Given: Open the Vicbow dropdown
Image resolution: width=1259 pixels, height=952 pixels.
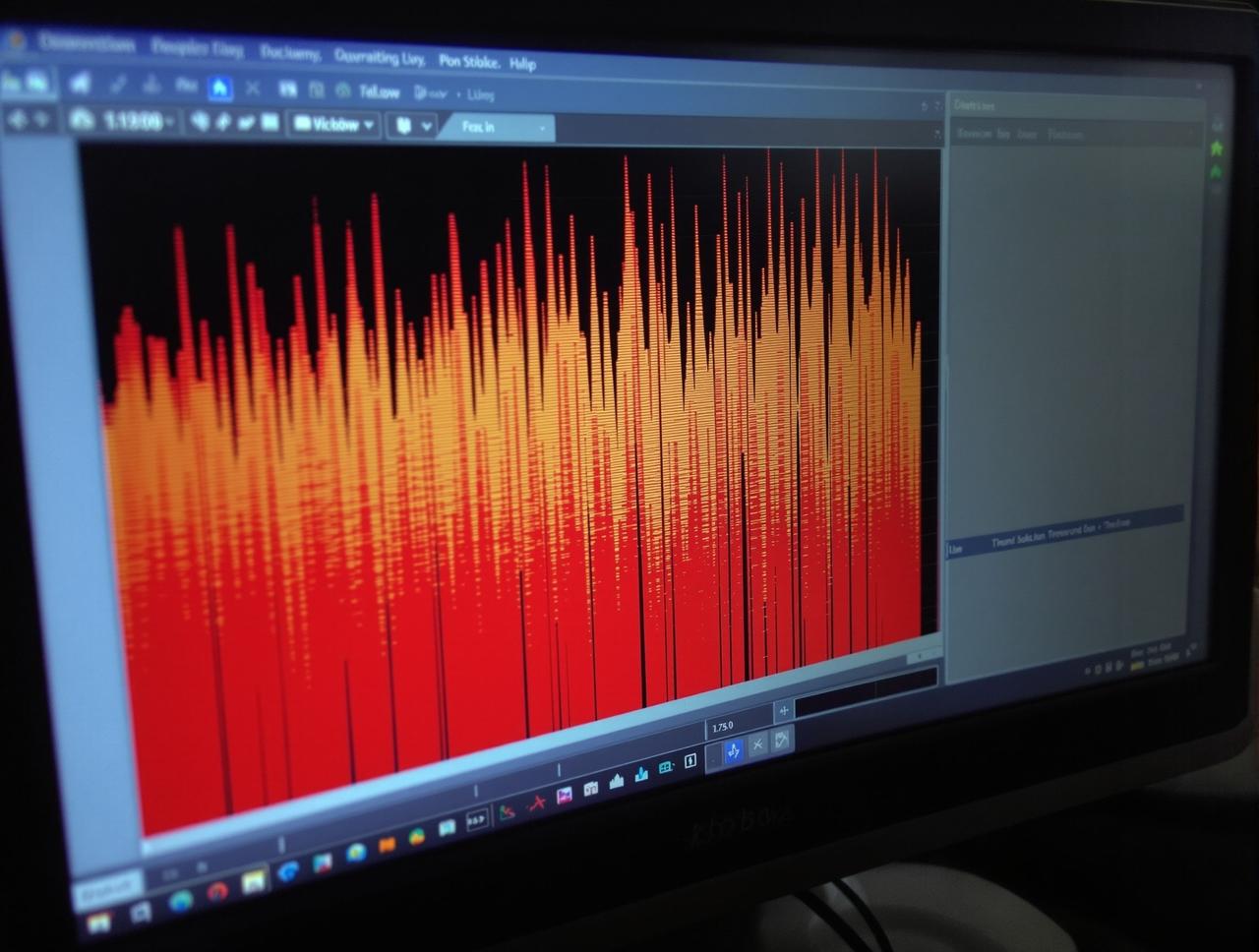Looking at the screenshot, I should coord(334,125).
